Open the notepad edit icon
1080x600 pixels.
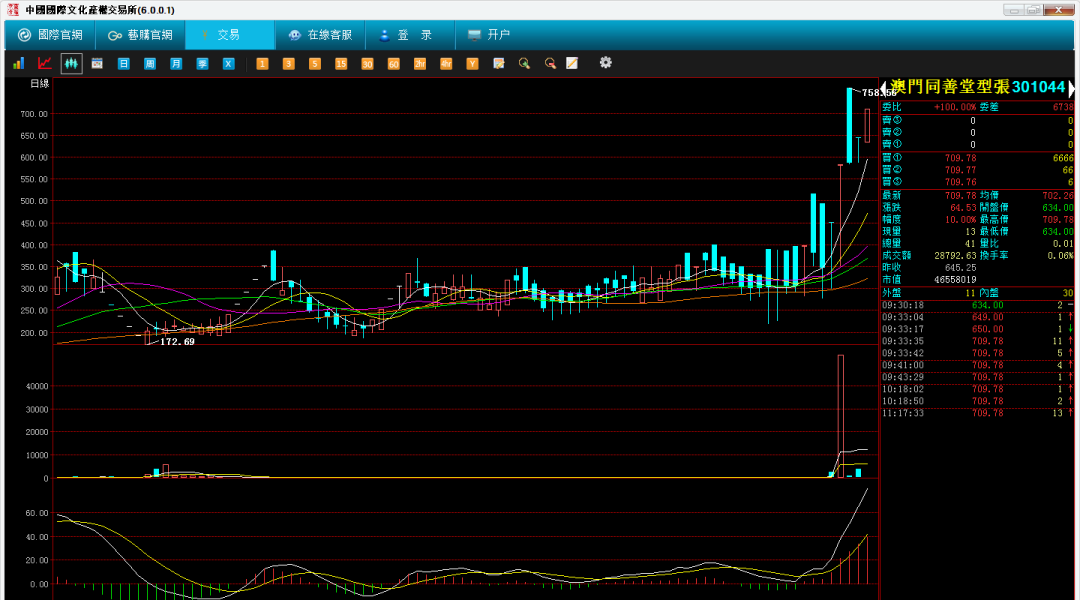(x=499, y=63)
